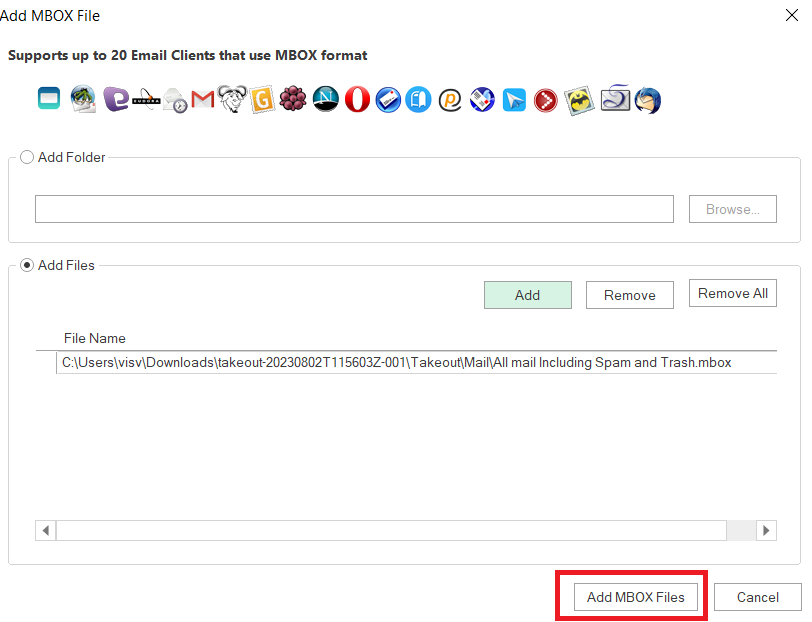
Task: Confirm with Add MBOX Files button
Action: [635, 597]
